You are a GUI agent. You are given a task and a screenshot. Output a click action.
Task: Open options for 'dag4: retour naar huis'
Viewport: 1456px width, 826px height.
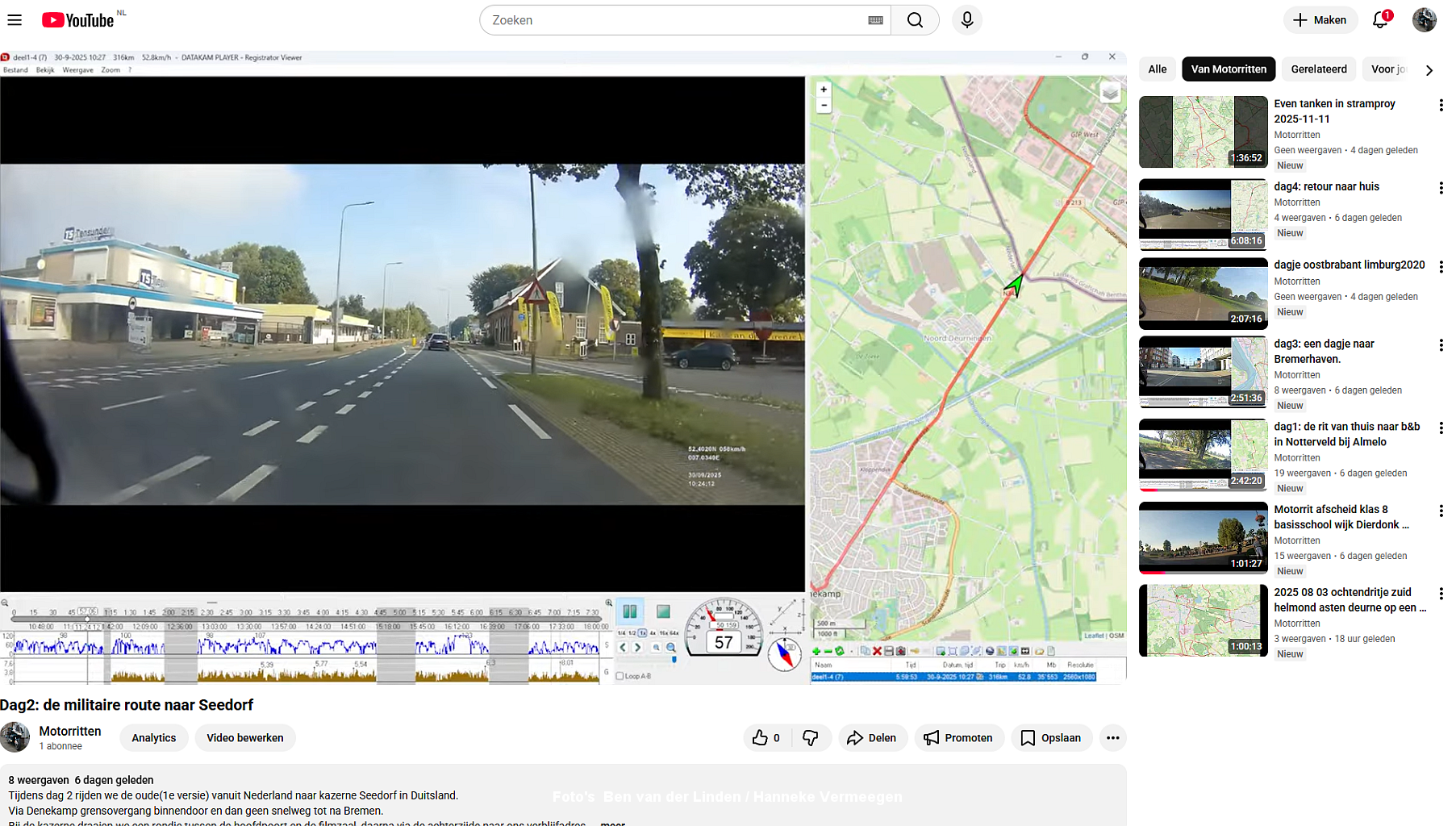1441,188
